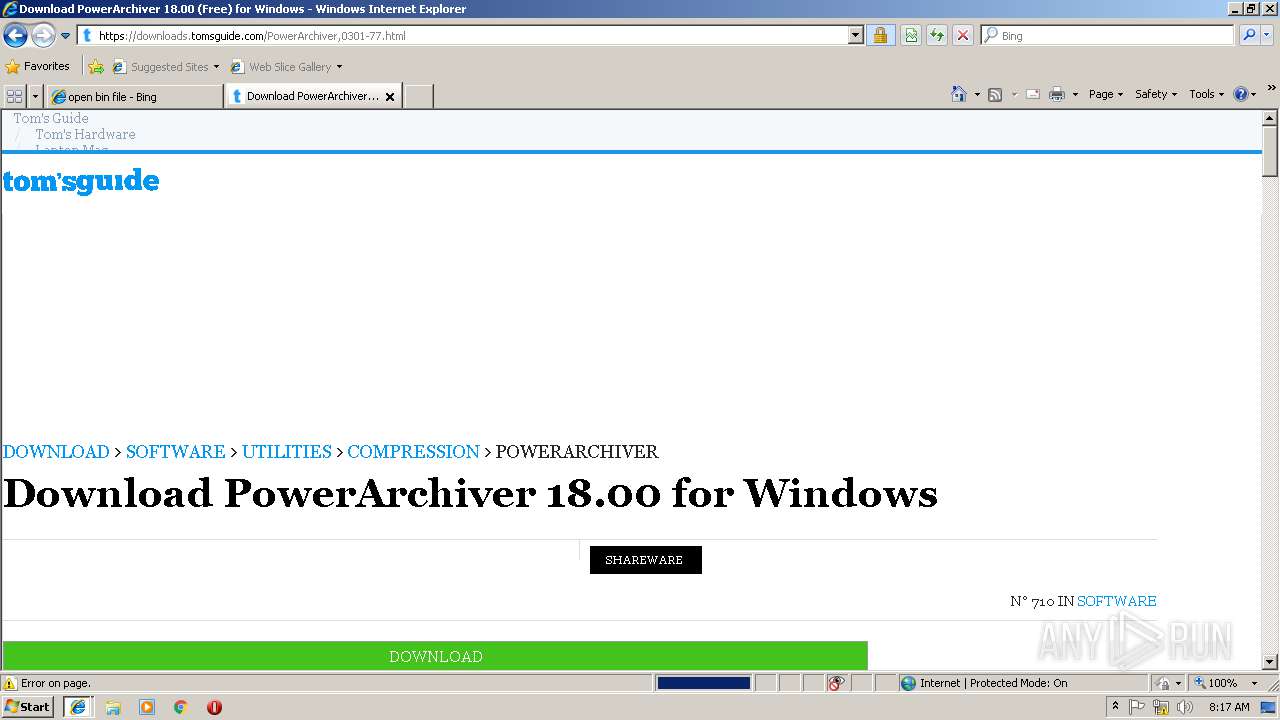The width and height of the screenshot is (1280, 720).
Task: Open the Windows Start menu
Action: [x=28, y=707]
